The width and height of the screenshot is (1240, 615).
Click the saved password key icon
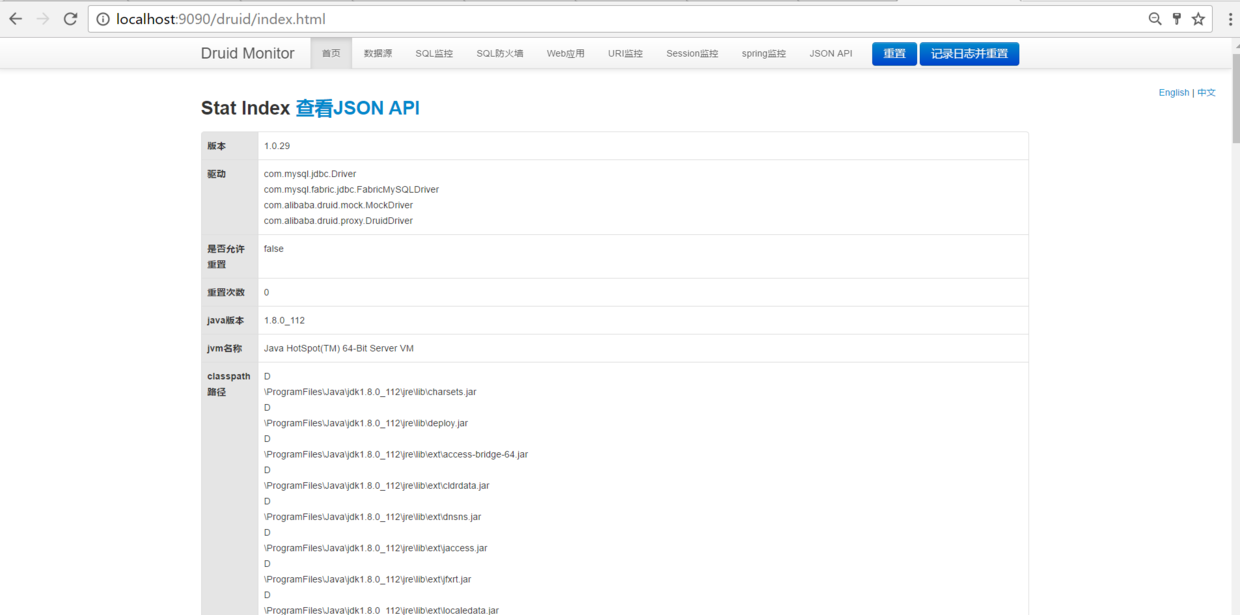pos(1177,19)
